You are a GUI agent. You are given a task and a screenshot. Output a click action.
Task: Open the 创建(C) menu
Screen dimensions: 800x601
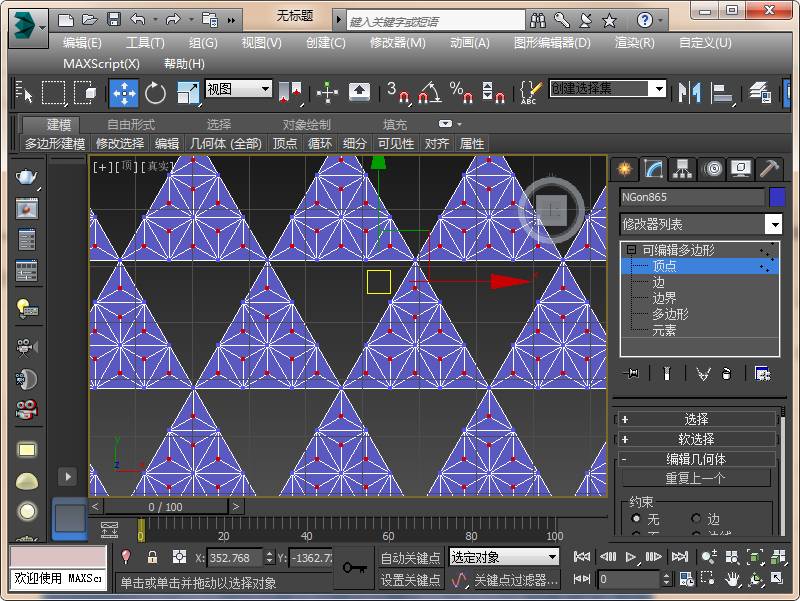326,43
